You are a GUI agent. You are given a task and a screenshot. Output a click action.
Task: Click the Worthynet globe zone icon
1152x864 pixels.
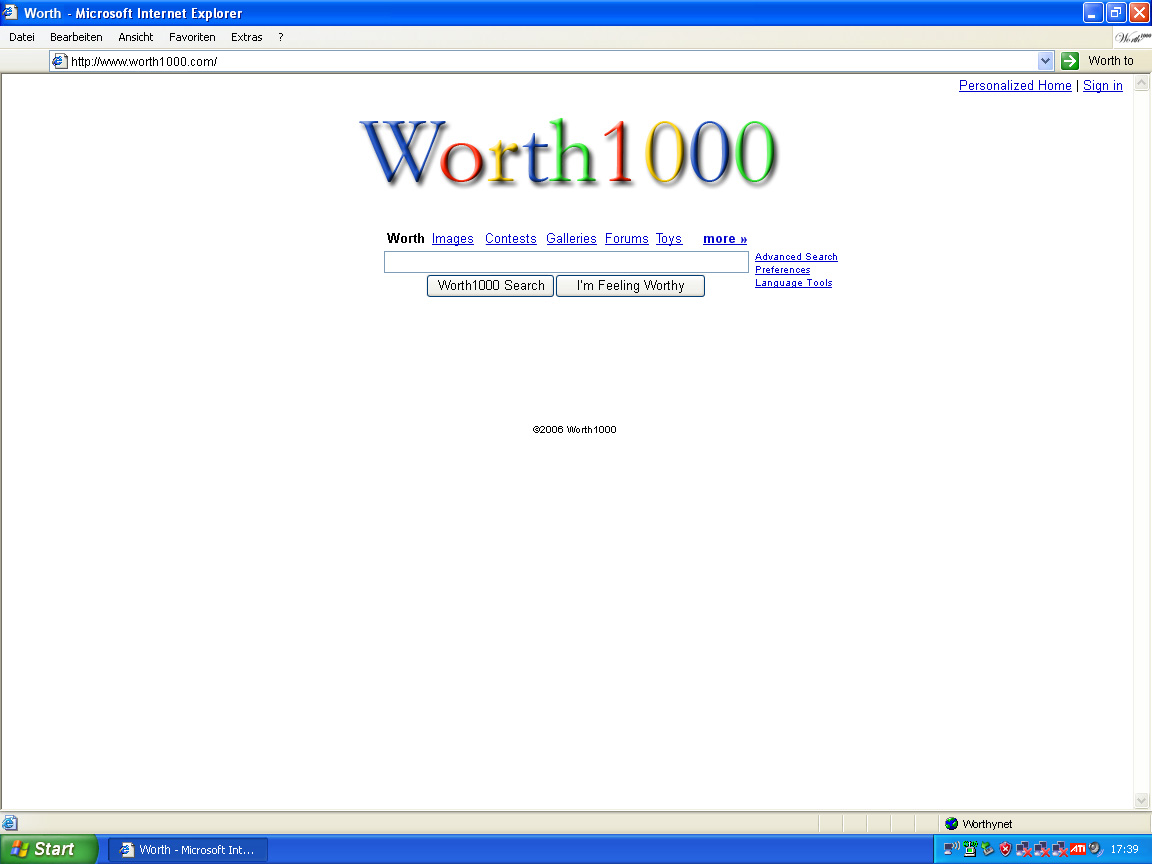click(x=951, y=824)
